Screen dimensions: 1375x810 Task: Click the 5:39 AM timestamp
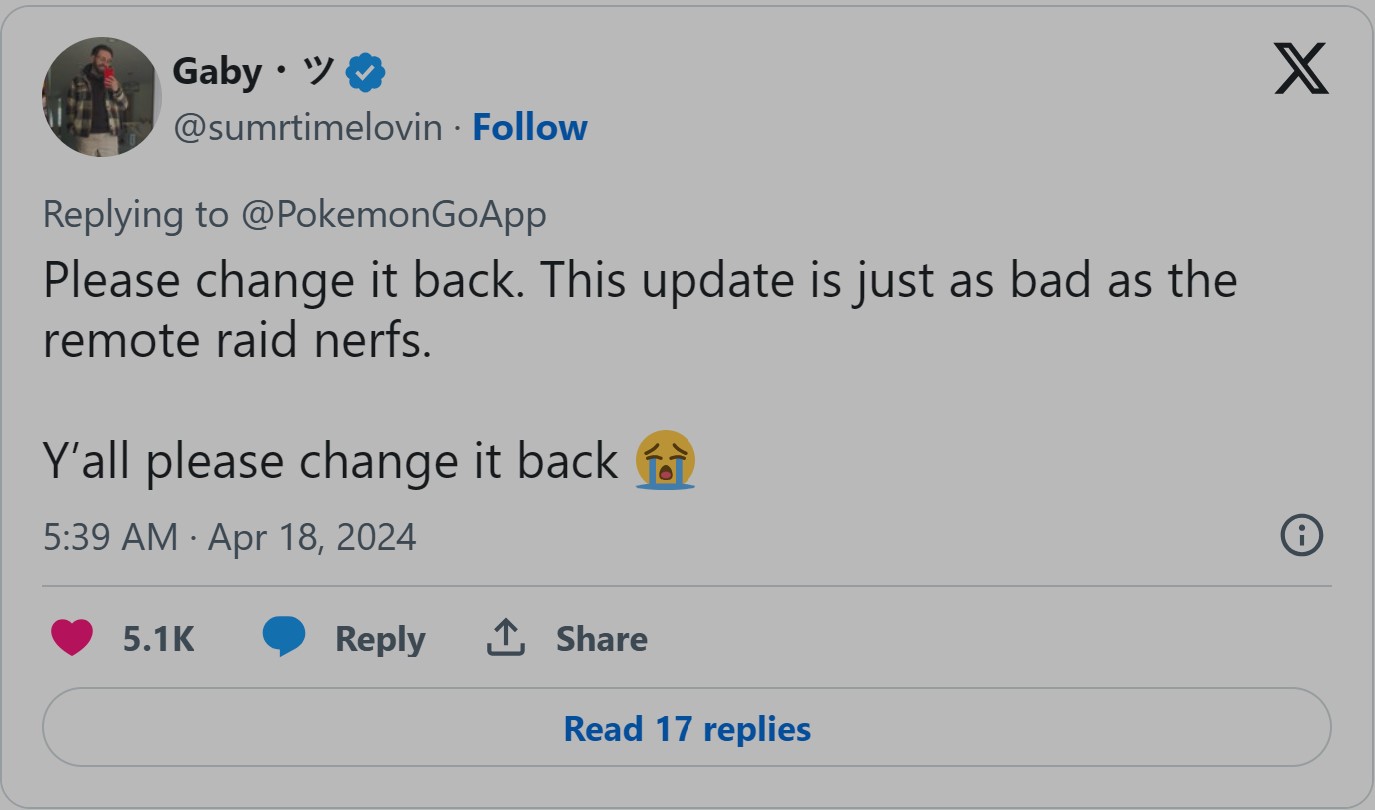coord(110,537)
